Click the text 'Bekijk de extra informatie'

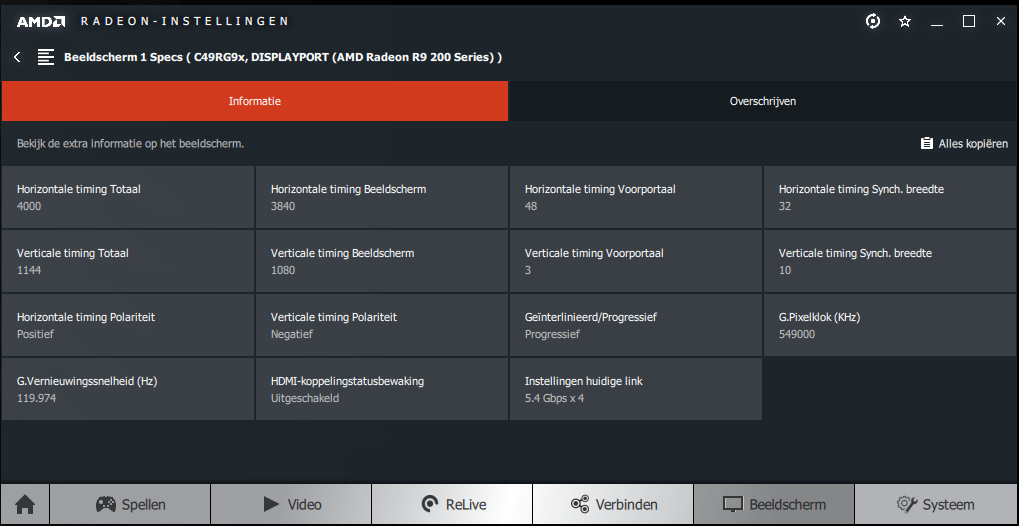click(x=131, y=144)
